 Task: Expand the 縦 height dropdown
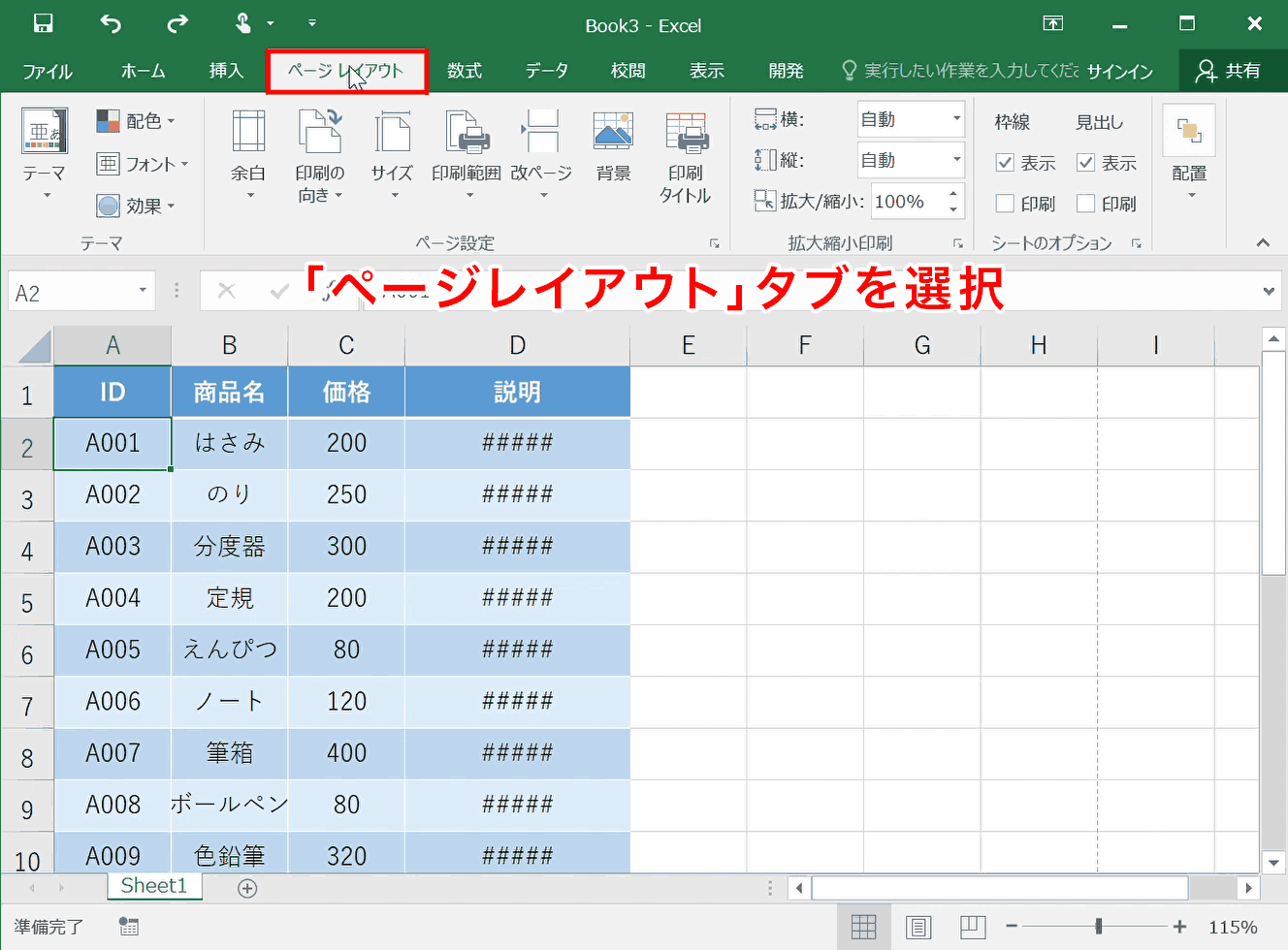tap(956, 160)
